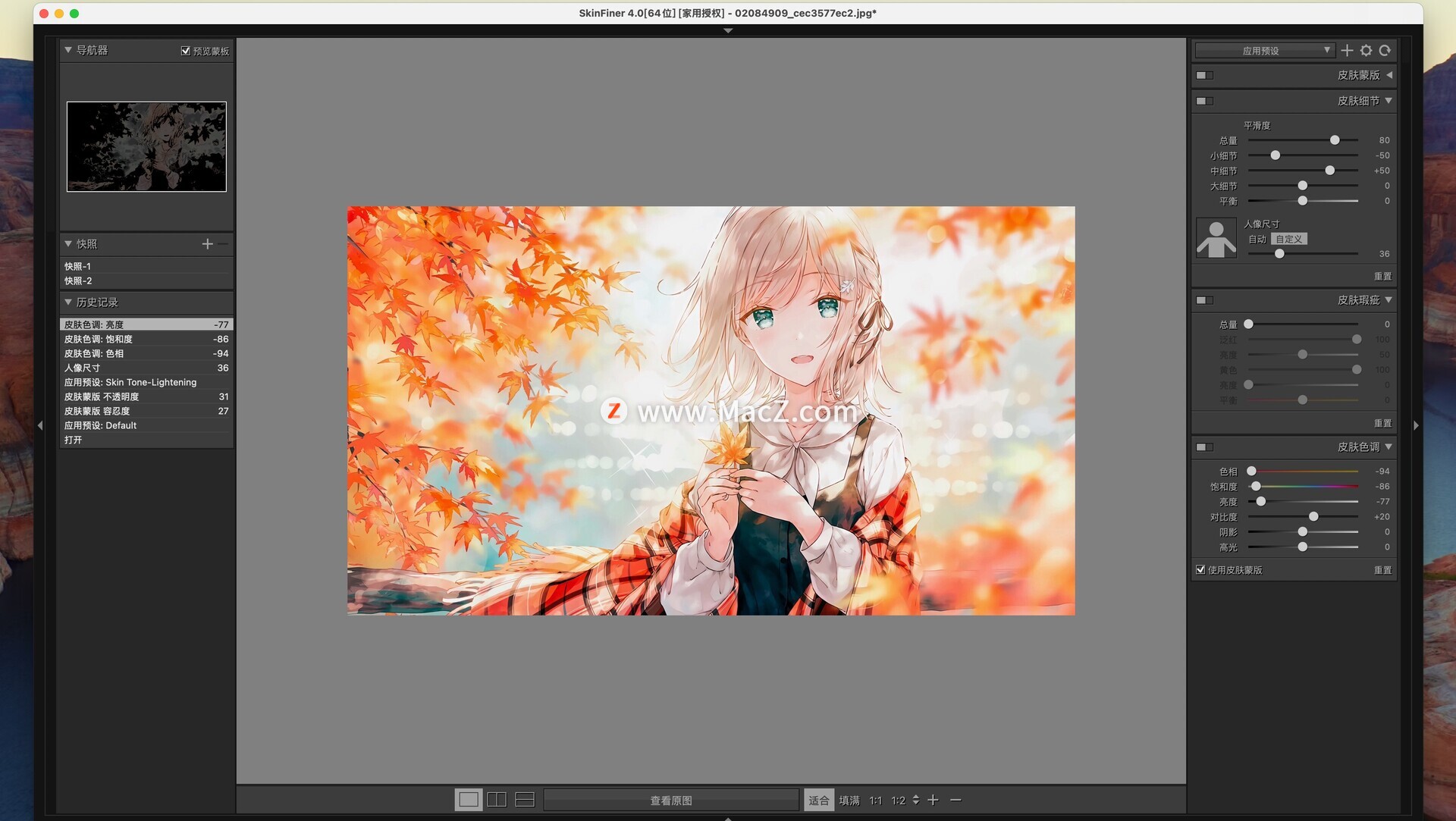
Task: Collapse left panel with side arrow
Action: coord(40,426)
